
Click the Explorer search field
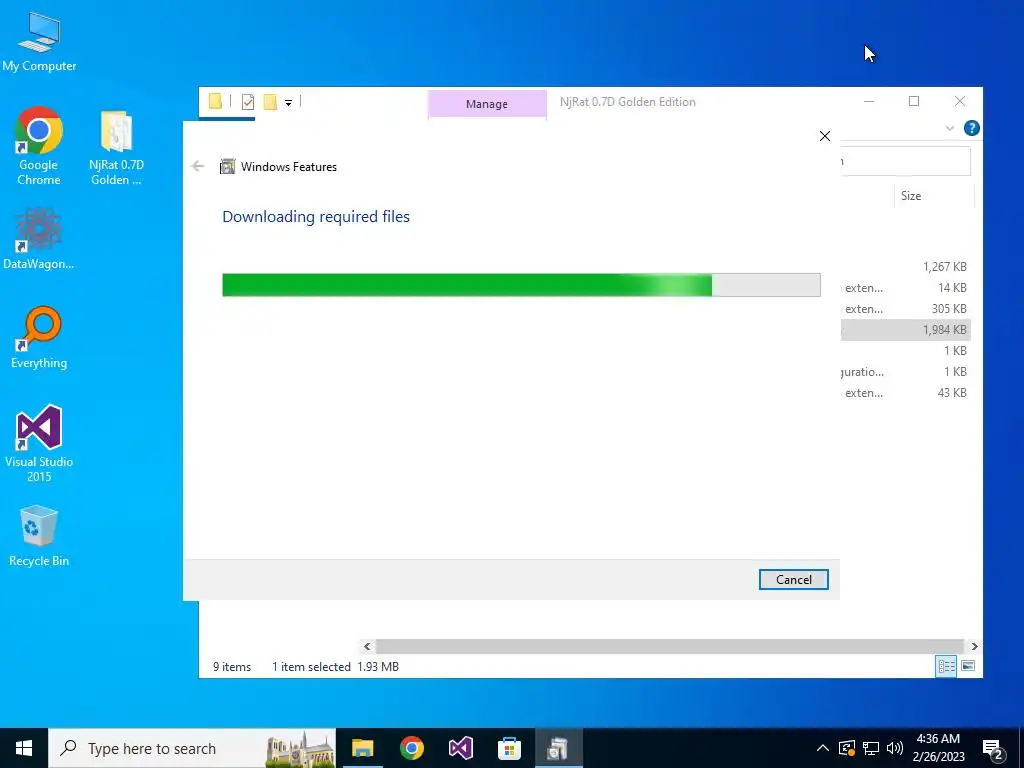click(905, 161)
